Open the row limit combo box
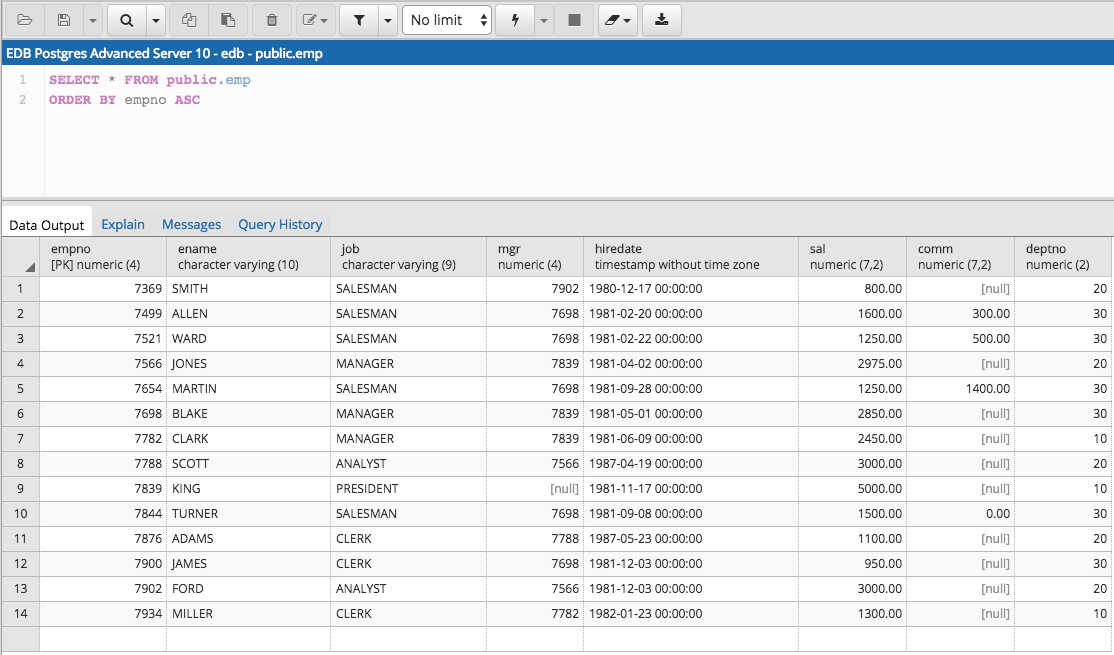 (x=447, y=20)
